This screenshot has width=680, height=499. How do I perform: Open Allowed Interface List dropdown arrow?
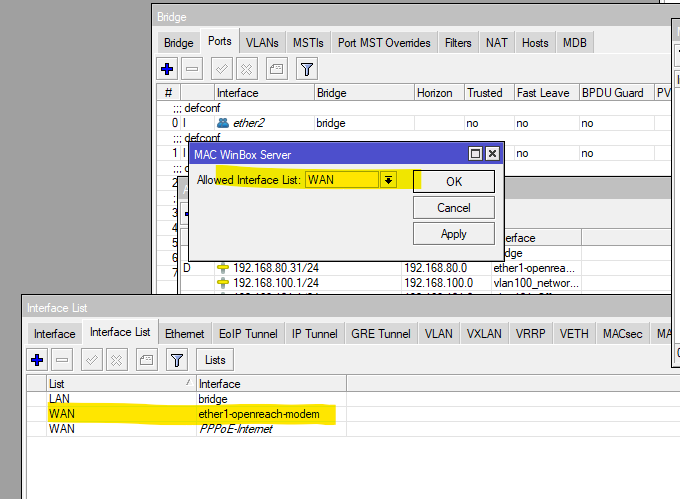(388, 180)
